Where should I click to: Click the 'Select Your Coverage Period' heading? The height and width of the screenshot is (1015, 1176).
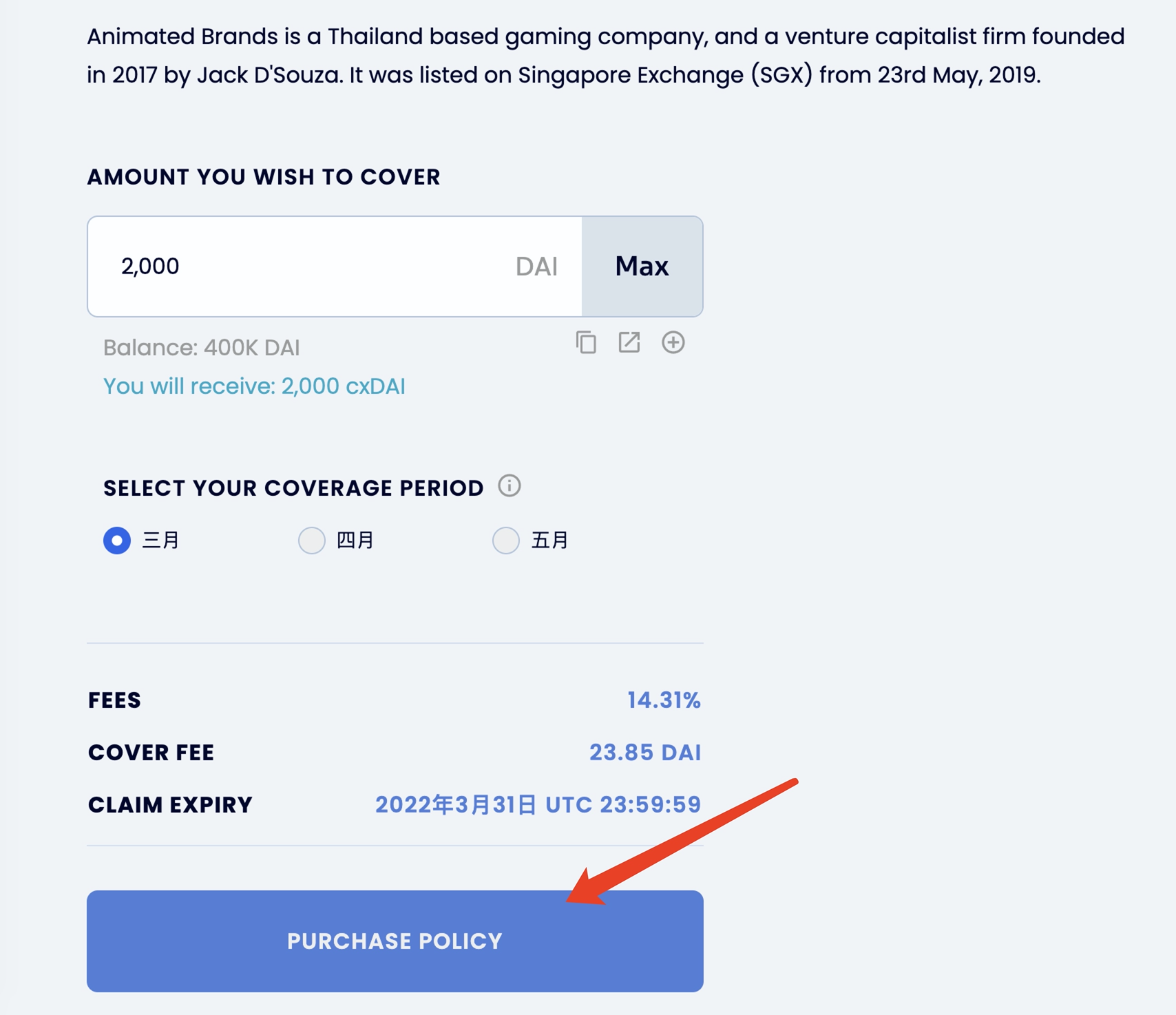pyautogui.click(x=293, y=488)
